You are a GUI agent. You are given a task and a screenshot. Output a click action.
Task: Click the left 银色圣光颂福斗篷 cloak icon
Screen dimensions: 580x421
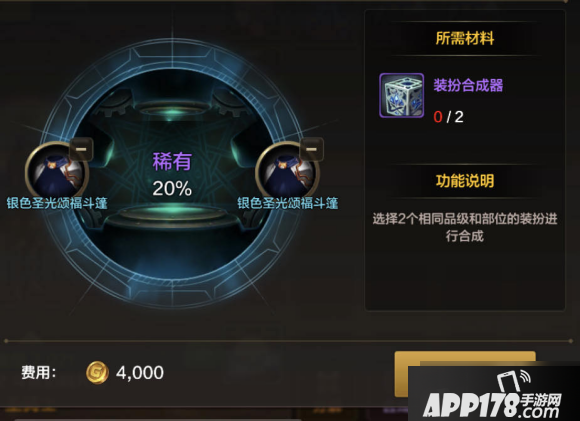[57, 171]
